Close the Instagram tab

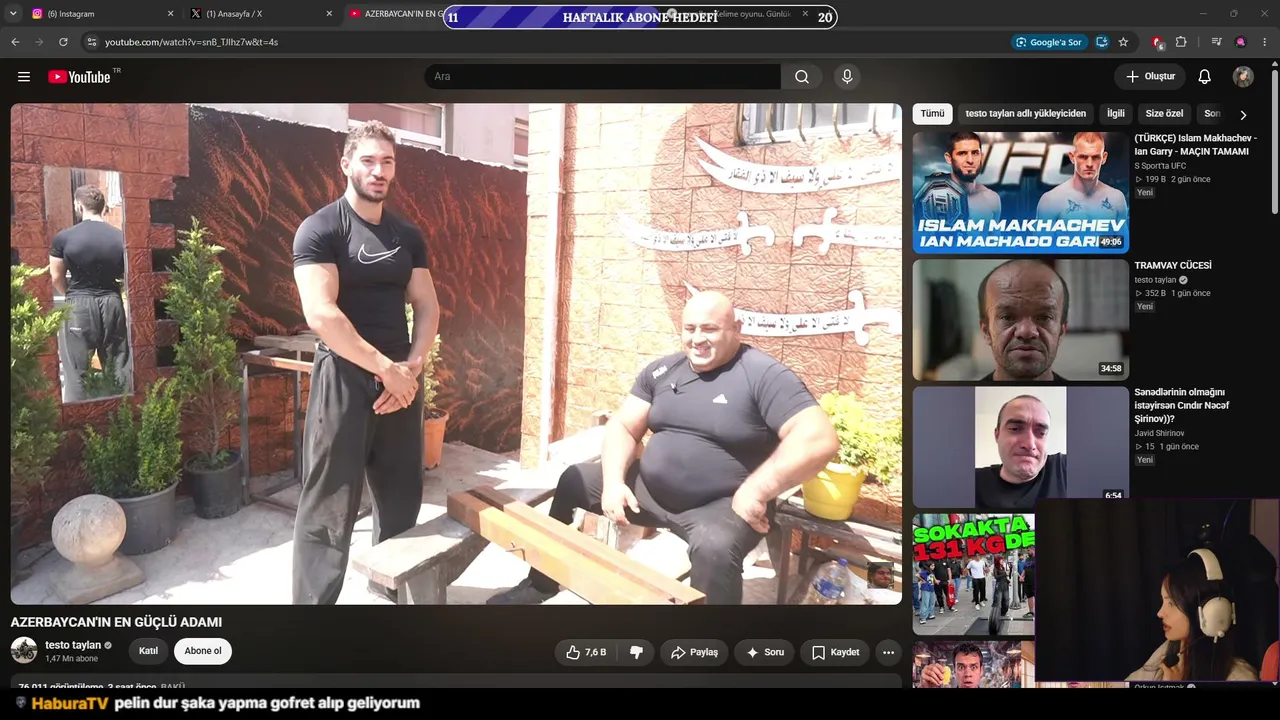[x=170, y=14]
